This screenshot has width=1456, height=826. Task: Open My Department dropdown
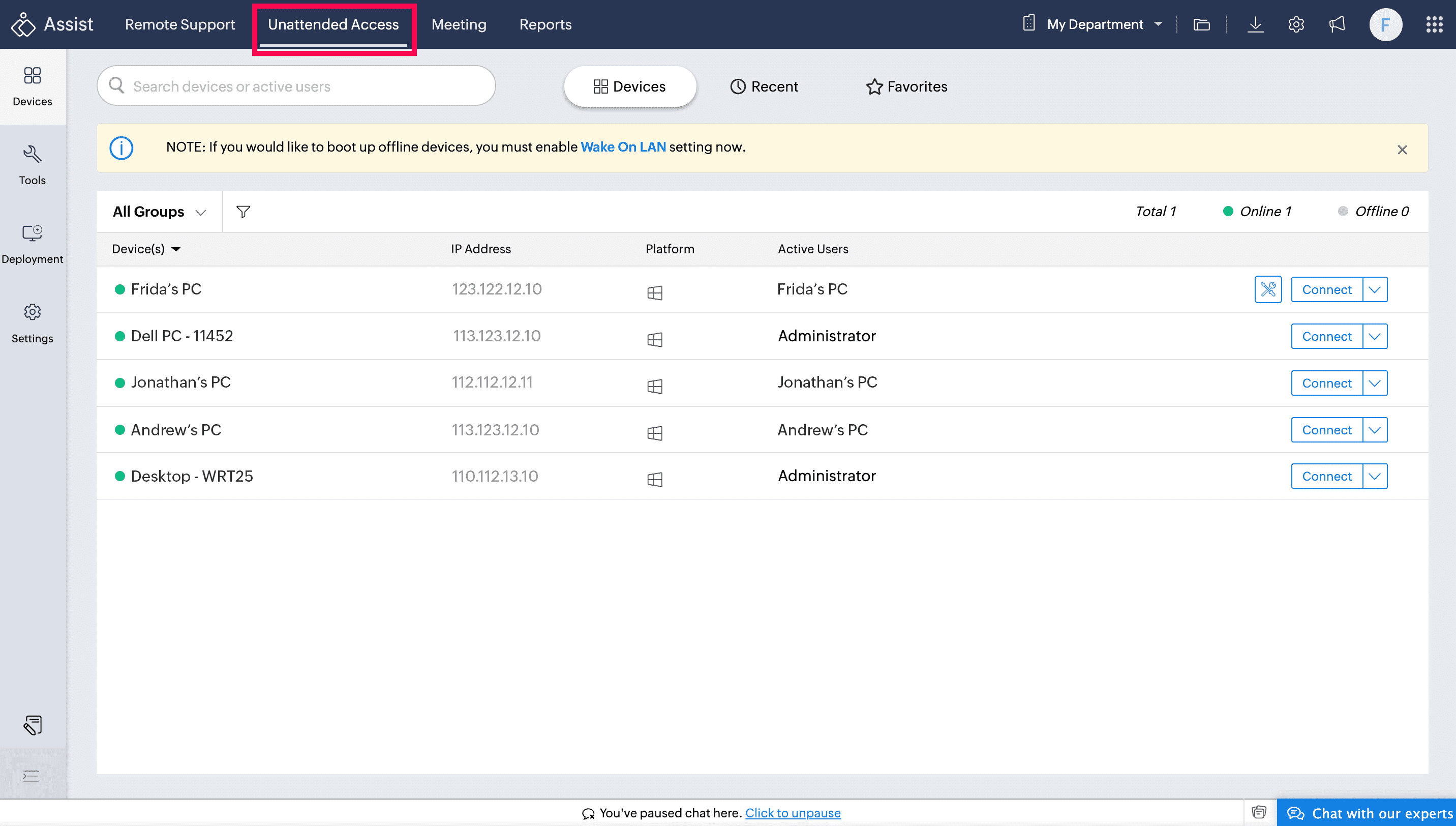click(1094, 24)
